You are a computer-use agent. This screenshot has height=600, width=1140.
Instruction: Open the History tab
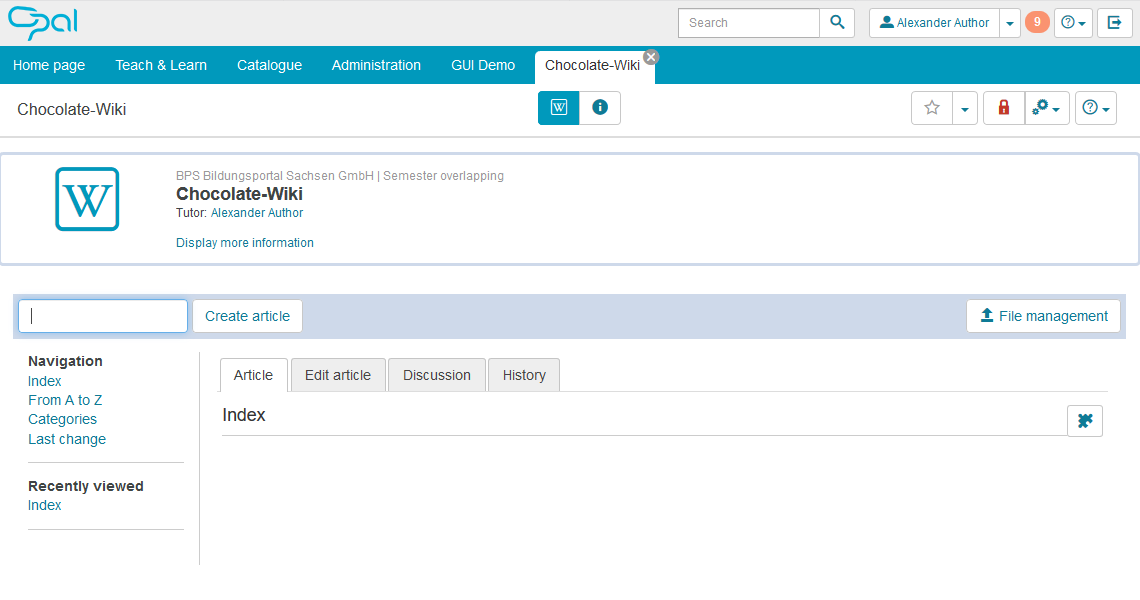point(524,375)
